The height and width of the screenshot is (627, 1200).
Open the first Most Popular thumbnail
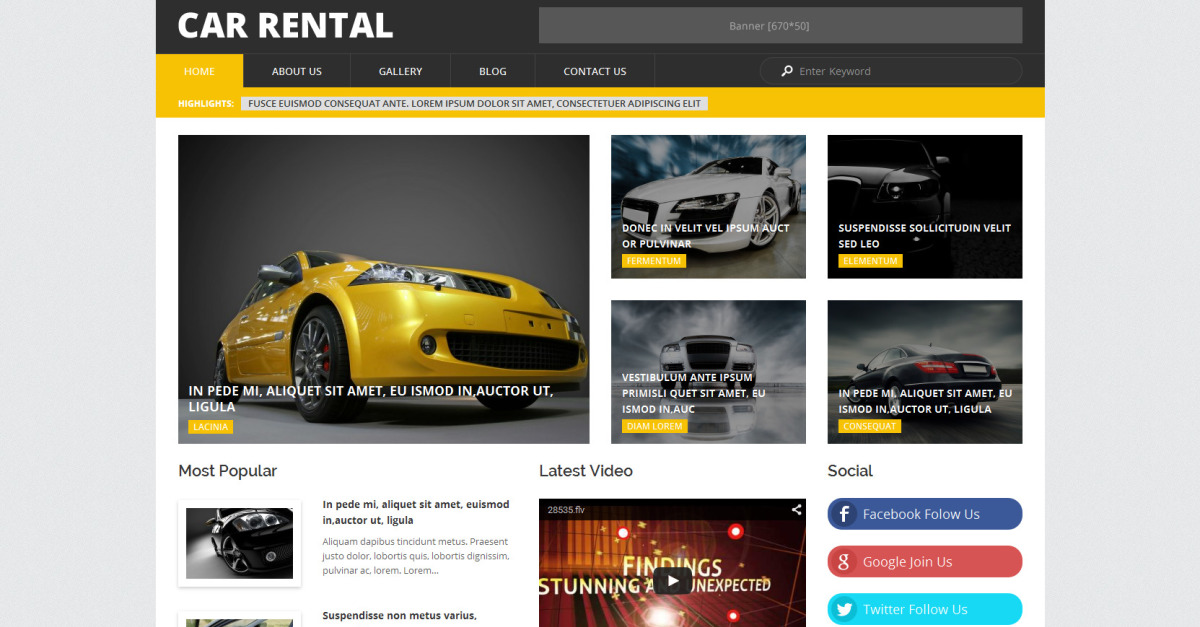click(x=239, y=543)
